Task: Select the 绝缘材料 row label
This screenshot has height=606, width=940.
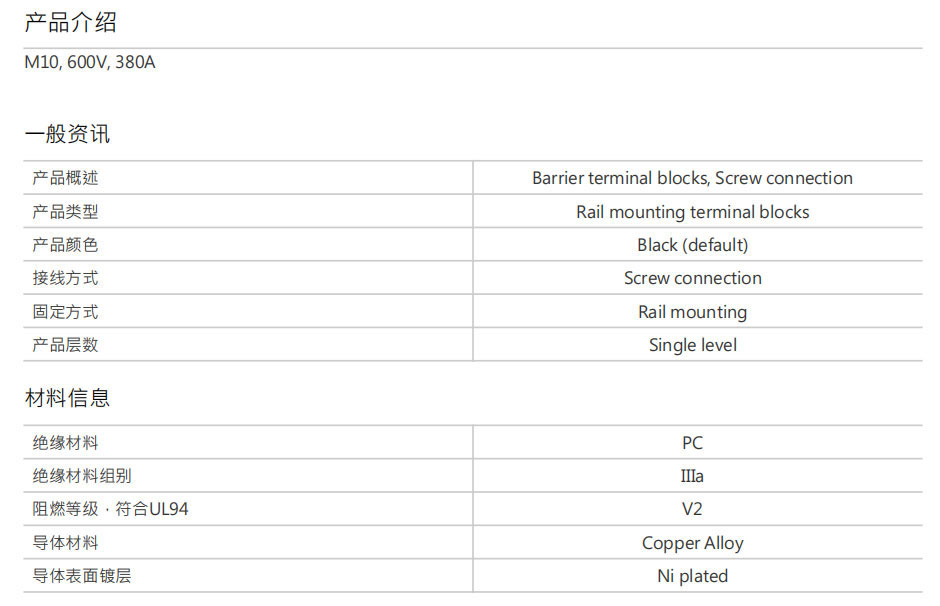Action: 65,443
